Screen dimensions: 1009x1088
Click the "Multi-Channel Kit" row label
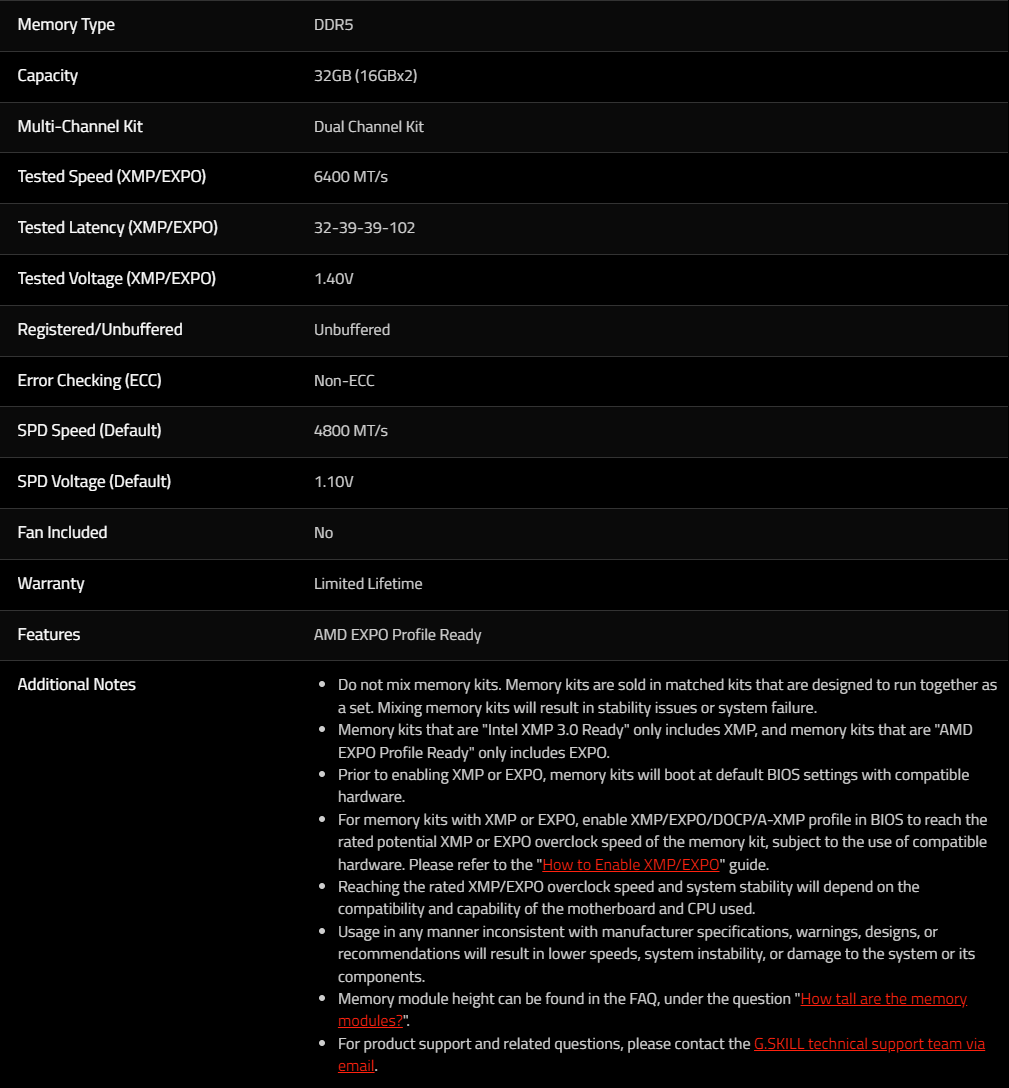[80, 126]
